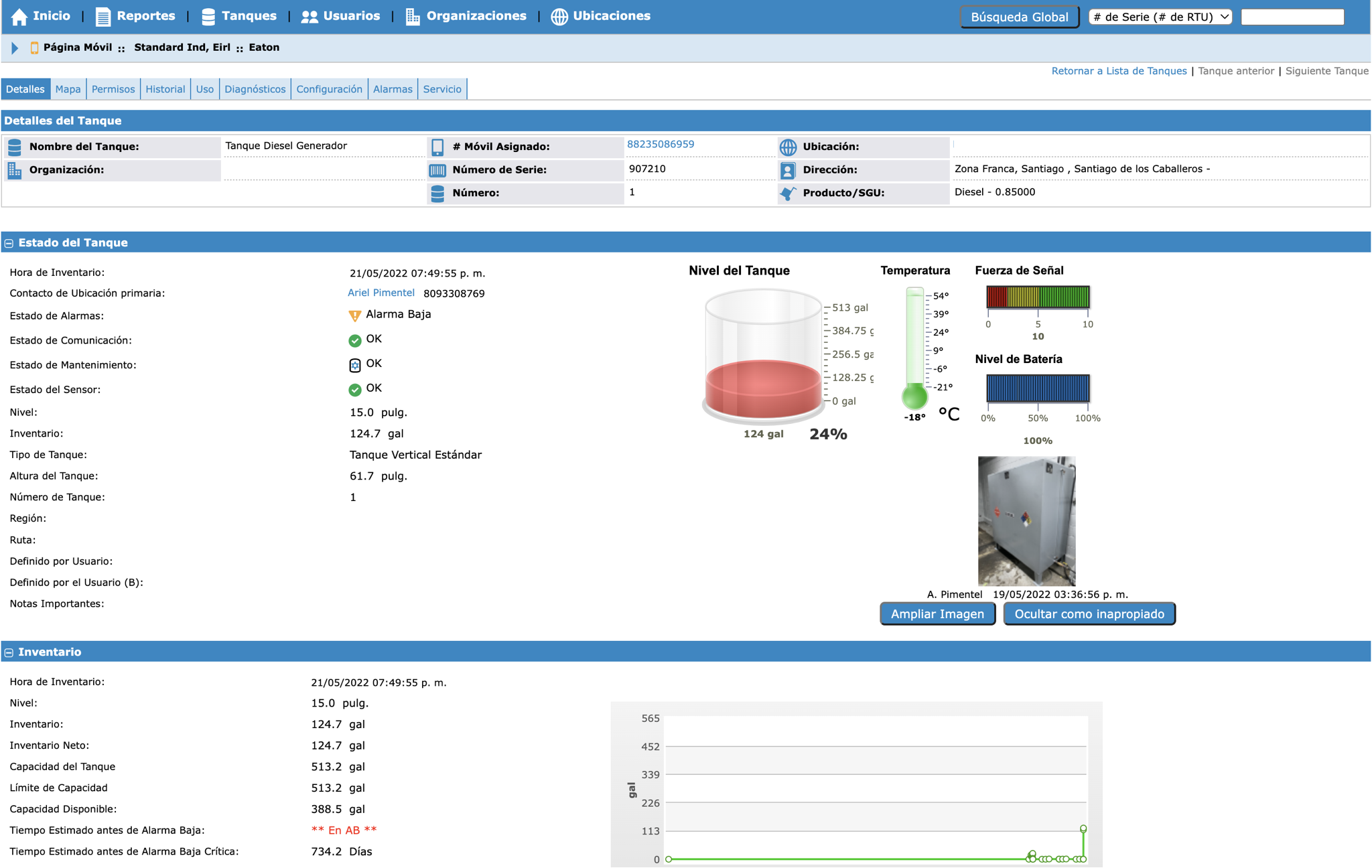
Task: Click the Tanques cylinder icon
Action: tap(208, 17)
